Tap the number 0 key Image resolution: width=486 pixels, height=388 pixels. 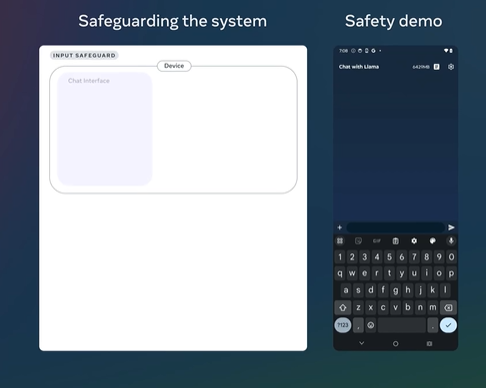(x=451, y=257)
